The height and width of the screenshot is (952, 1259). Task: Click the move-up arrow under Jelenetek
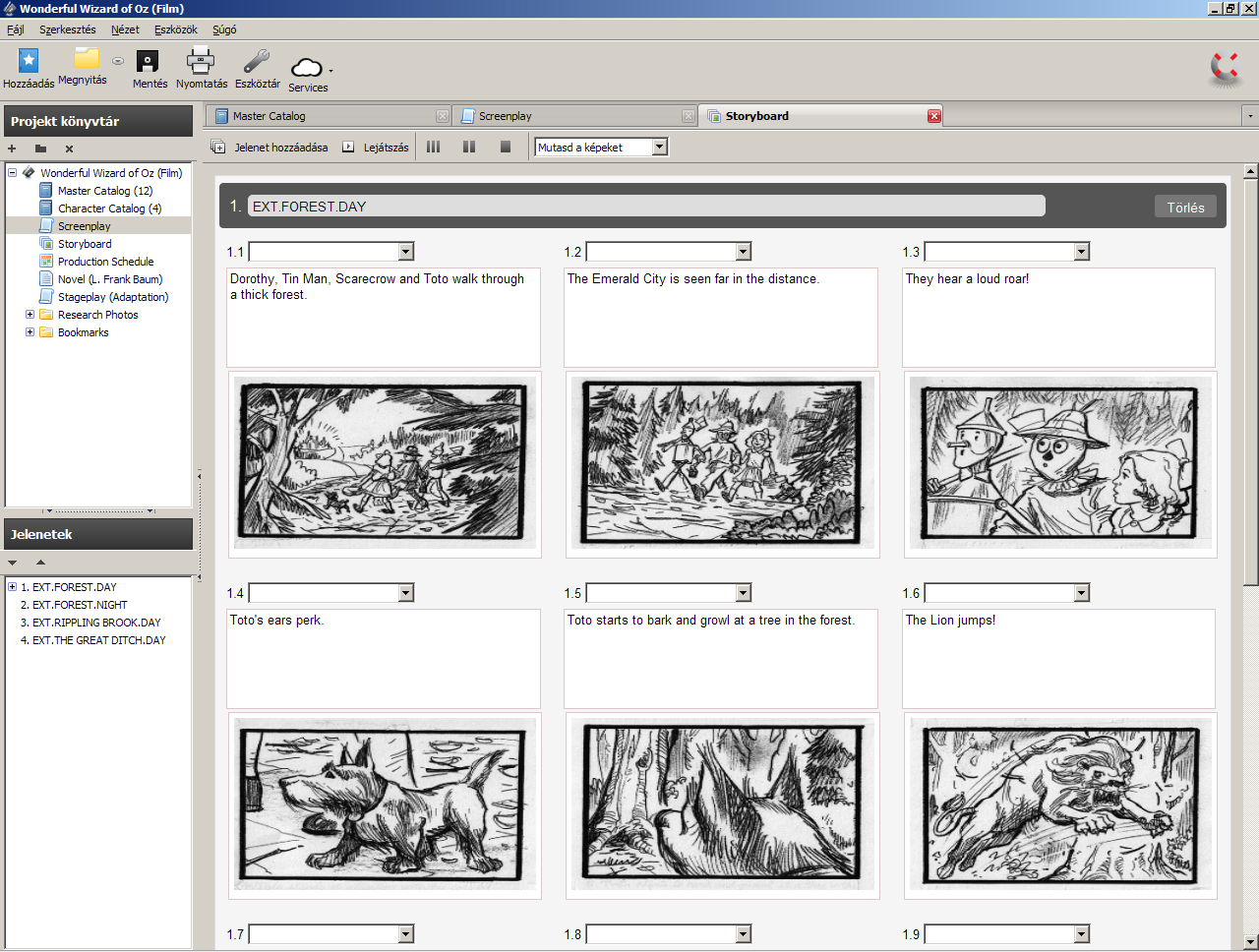tap(40, 563)
